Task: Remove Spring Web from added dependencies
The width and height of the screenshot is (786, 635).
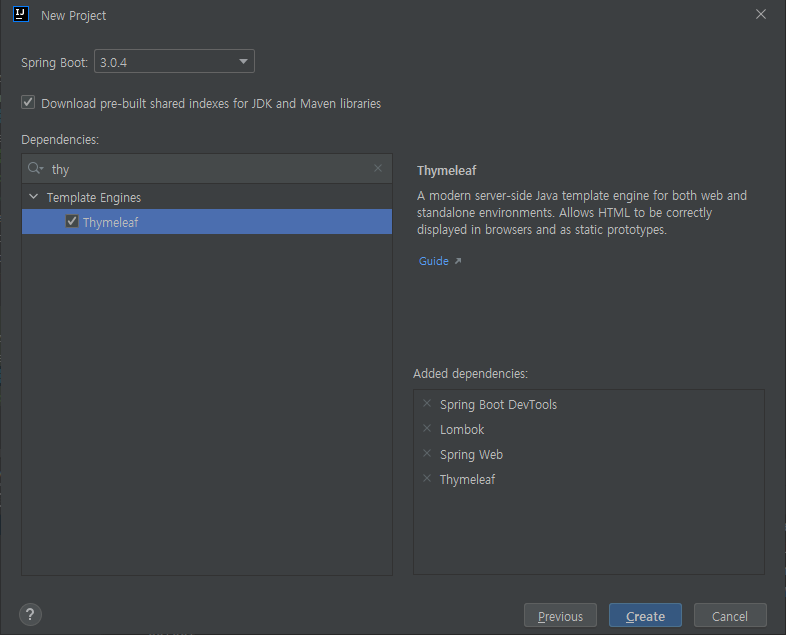Action: 427,454
